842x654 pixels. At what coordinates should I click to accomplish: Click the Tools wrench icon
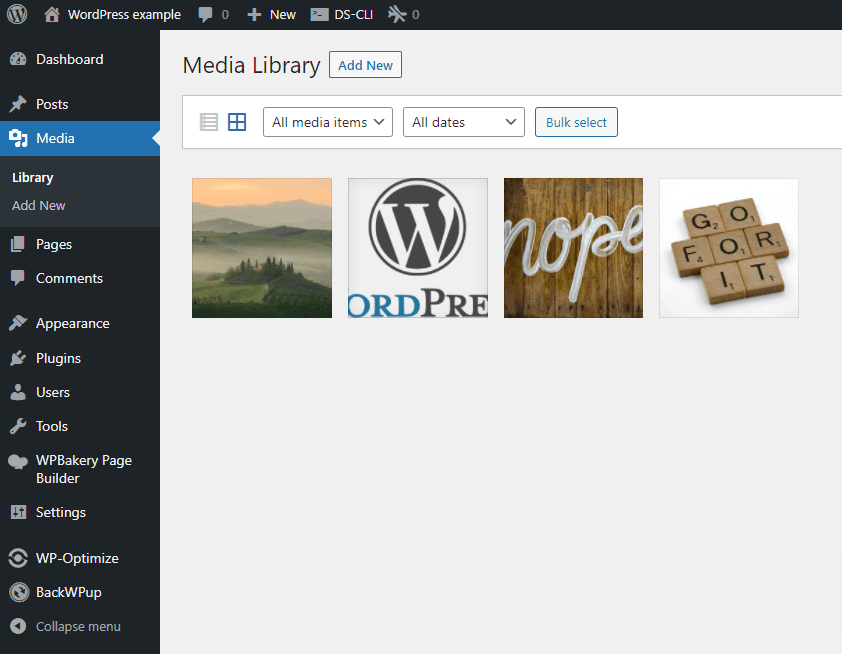(18, 426)
